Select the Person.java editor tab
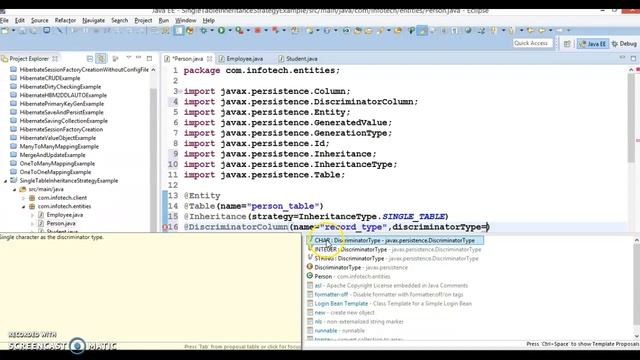Viewport: 640px width, 360px height. [188, 59]
